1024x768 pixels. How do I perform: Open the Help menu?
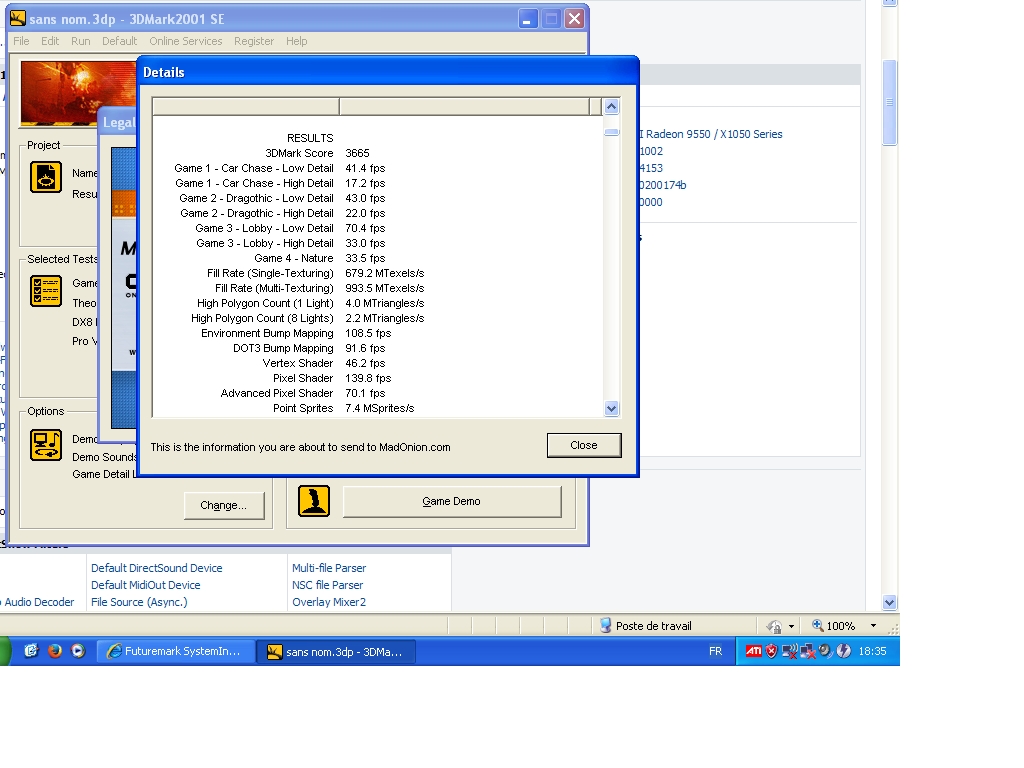pos(296,41)
